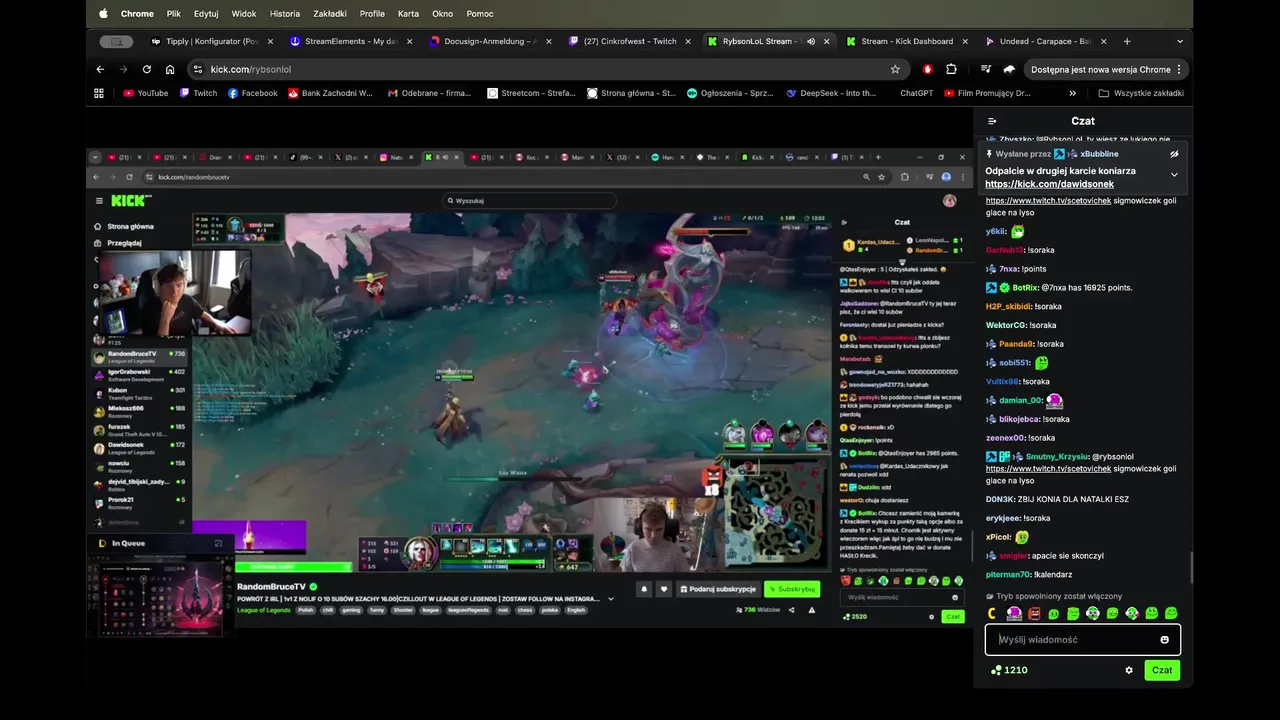Click the green Czat send button

click(x=1162, y=670)
